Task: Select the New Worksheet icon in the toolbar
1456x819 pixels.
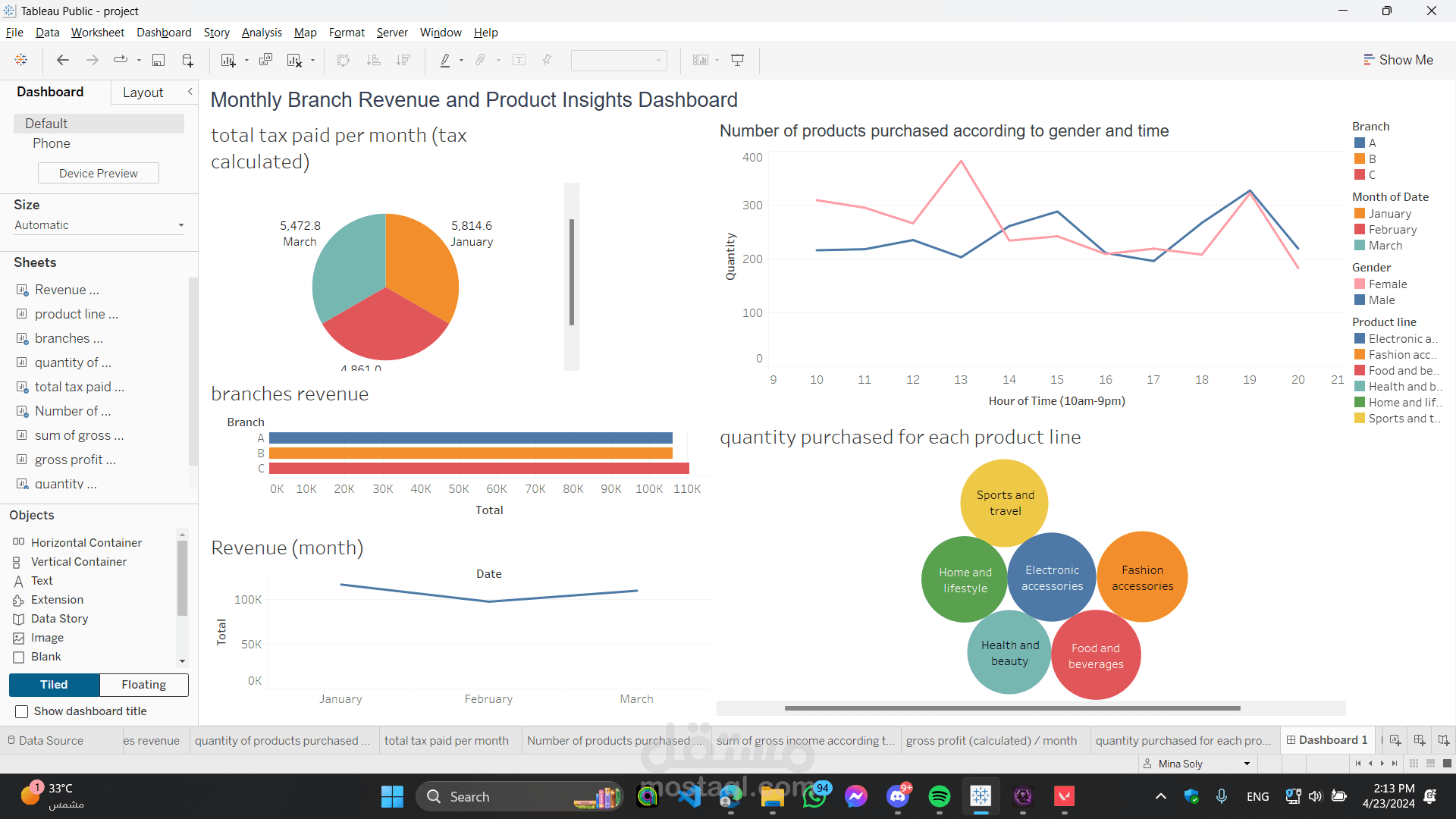Action: [229, 60]
